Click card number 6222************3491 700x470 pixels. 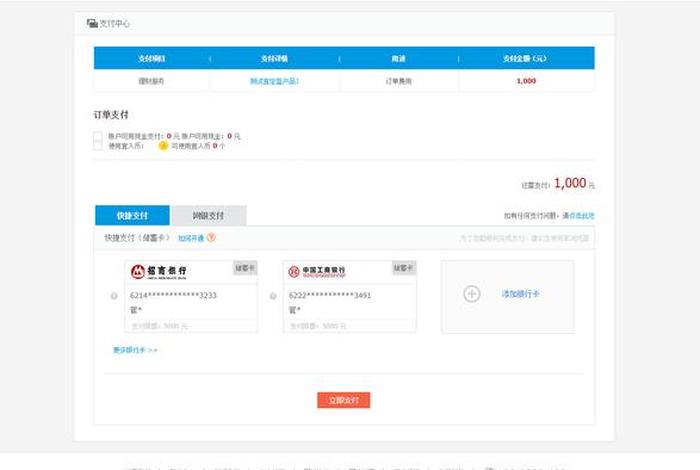(x=330, y=295)
